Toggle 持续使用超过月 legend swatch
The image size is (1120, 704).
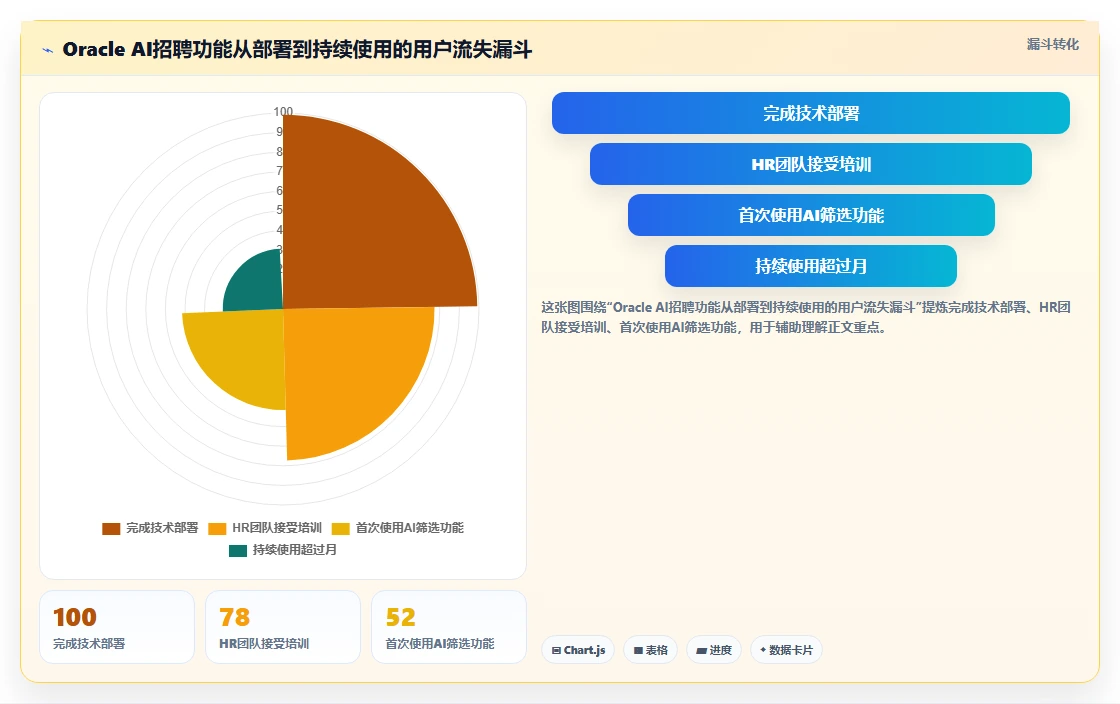coord(238,550)
